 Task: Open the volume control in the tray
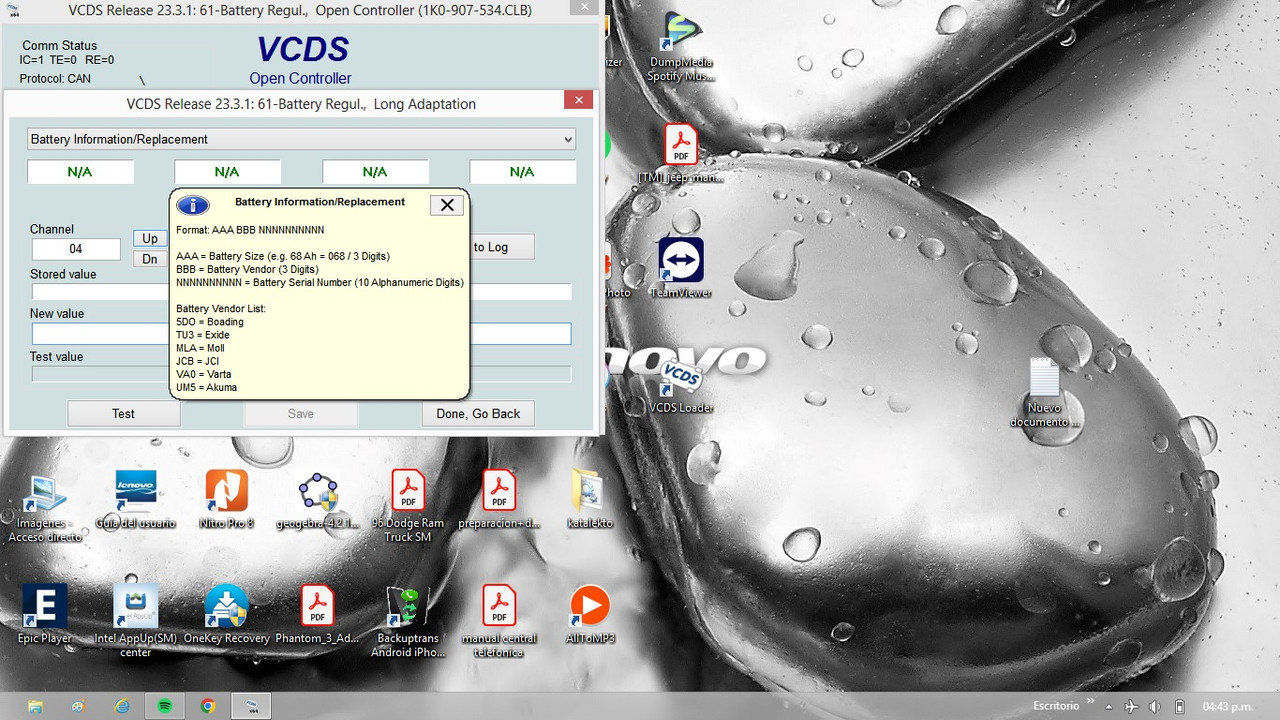click(x=1155, y=706)
